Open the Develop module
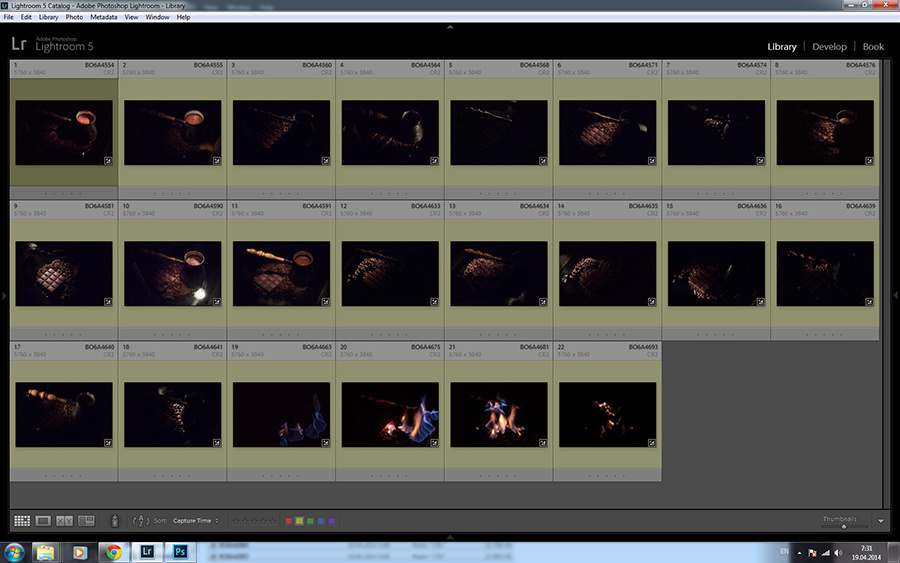This screenshot has height=563, width=900. (829, 47)
